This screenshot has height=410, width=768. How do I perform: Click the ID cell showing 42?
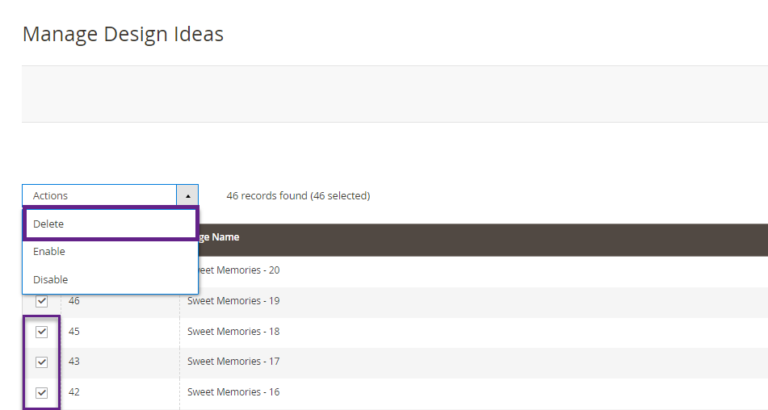[74, 393]
